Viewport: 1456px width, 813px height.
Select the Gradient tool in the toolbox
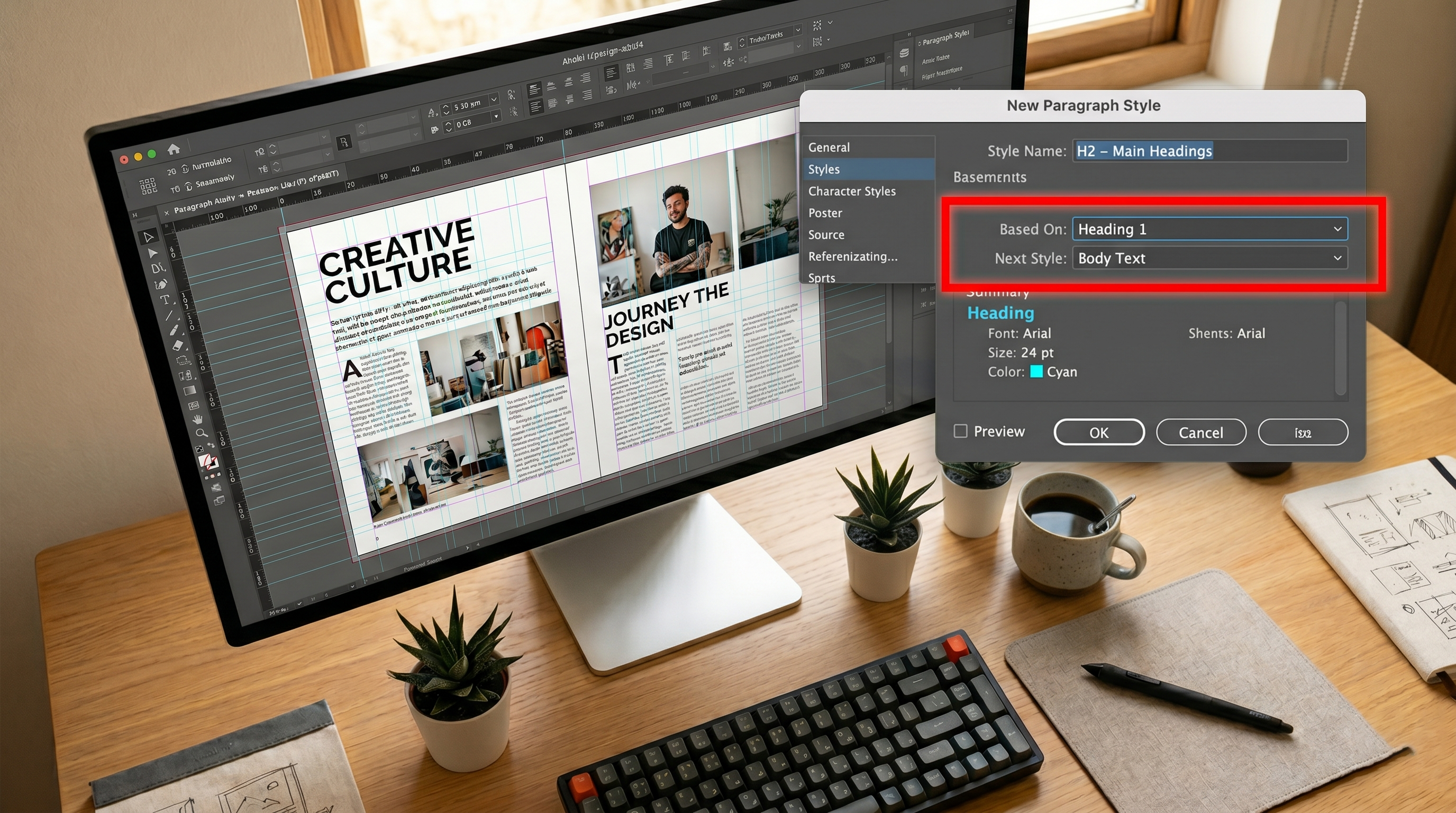pos(189,390)
